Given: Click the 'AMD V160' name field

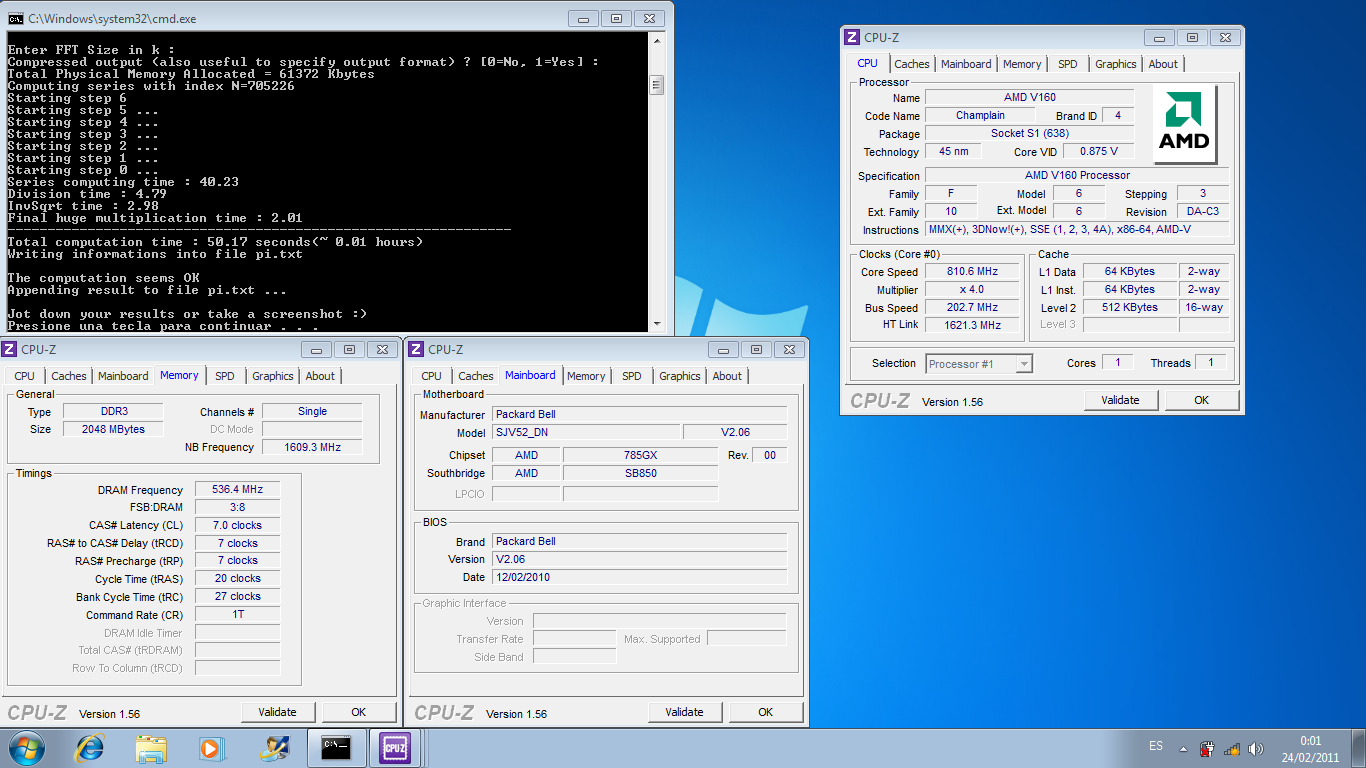Looking at the screenshot, I should pyautogui.click(x=1029, y=97).
